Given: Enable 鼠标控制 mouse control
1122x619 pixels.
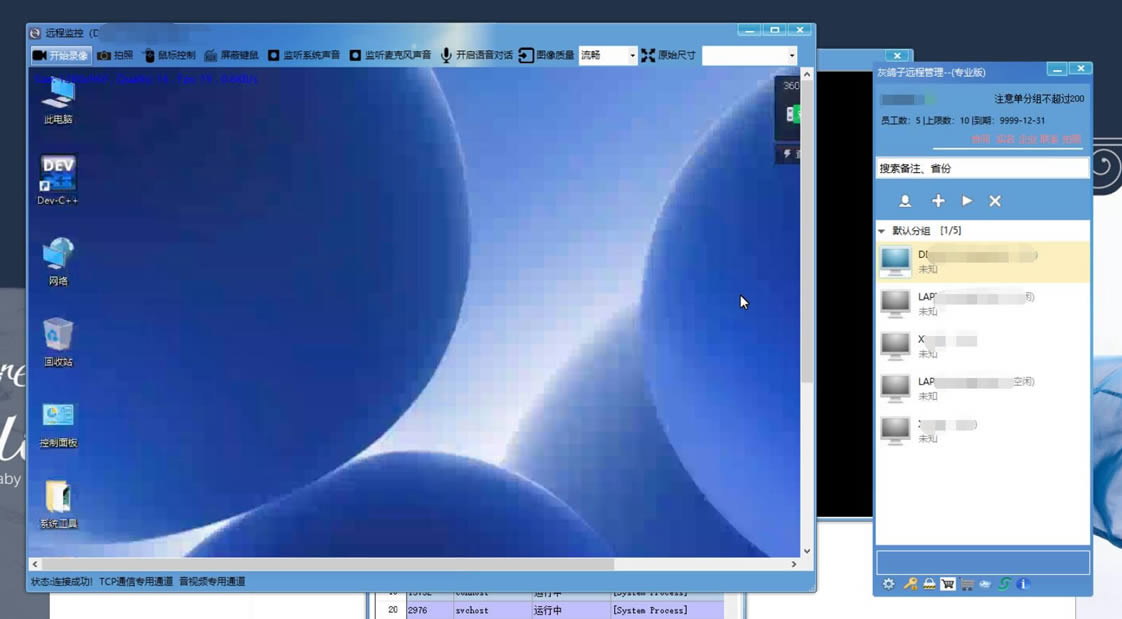Looking at the screenshot, I should point(168,56).
